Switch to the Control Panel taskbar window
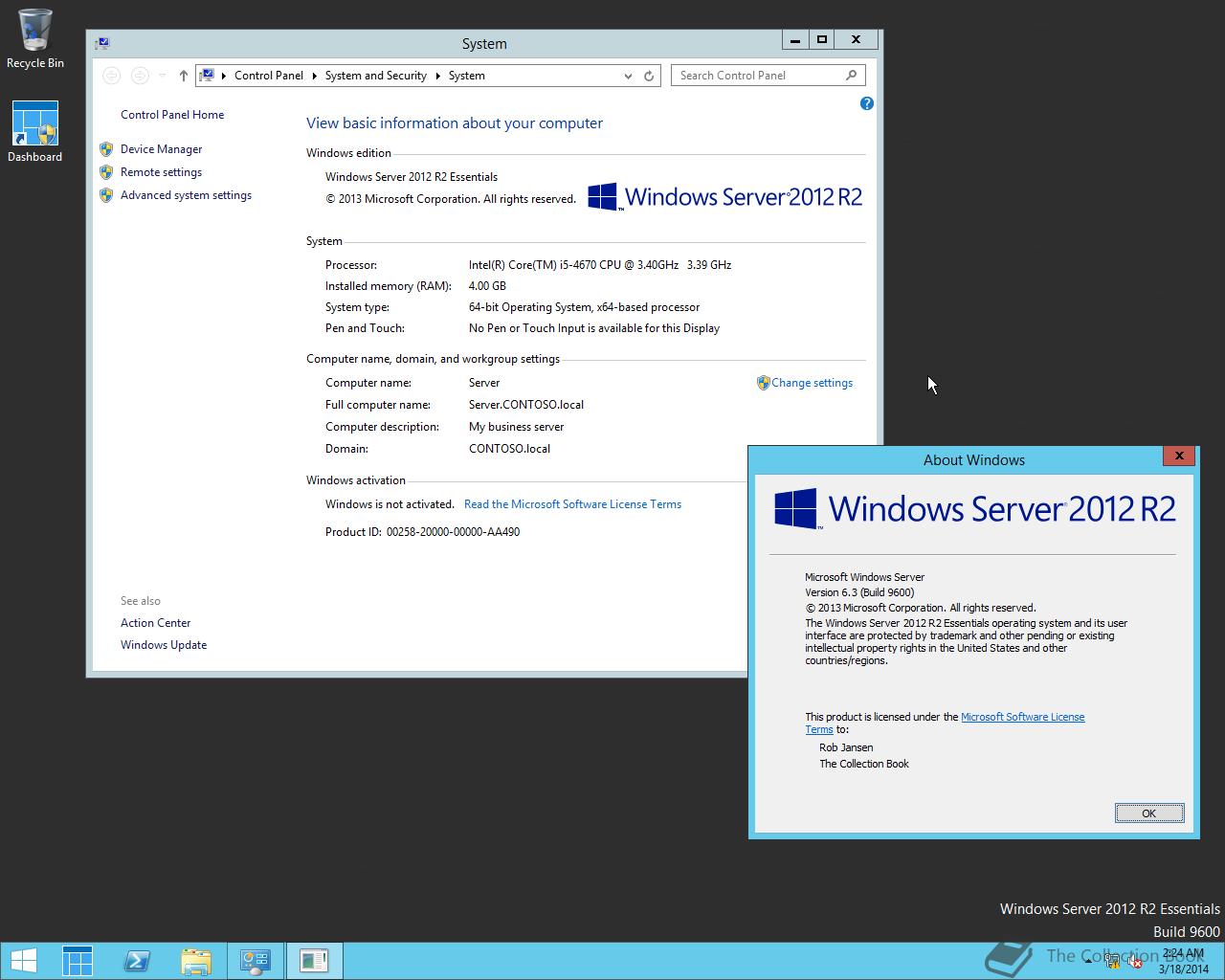Image resolution: width=1225 pixels, height=980 pixels. point(256,961)
